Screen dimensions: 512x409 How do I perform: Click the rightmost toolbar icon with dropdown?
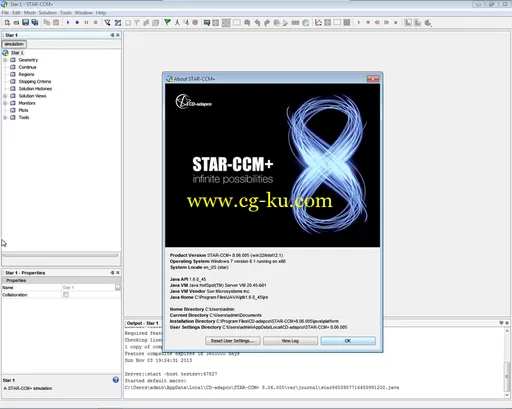point(428,23)
